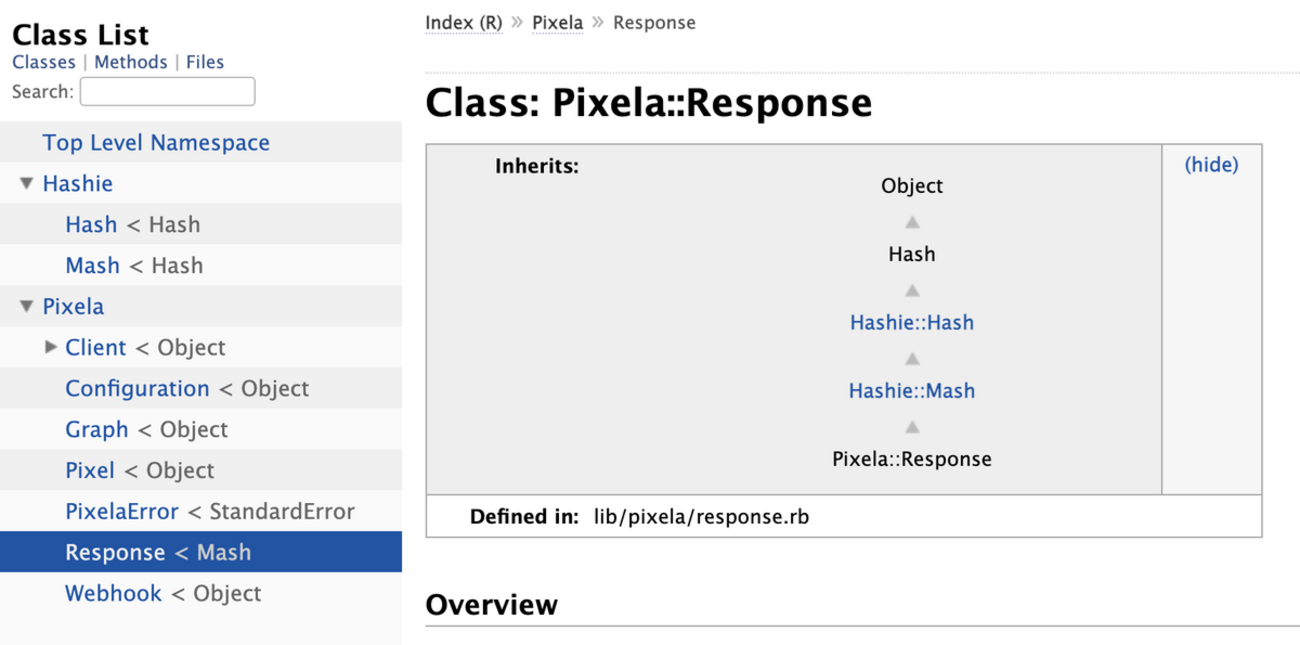Select the Pixel class in list
Screen dimensions: 1300x645
pyautogui.click(x=90, y=471)
